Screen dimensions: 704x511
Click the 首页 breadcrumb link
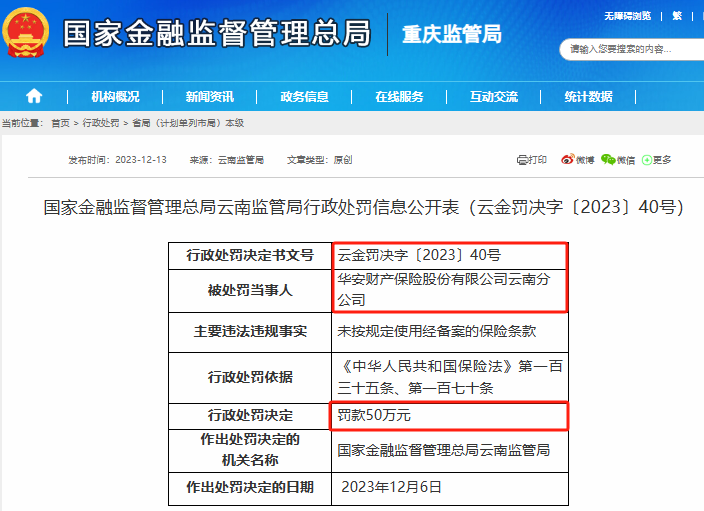[x=60, y=123]
